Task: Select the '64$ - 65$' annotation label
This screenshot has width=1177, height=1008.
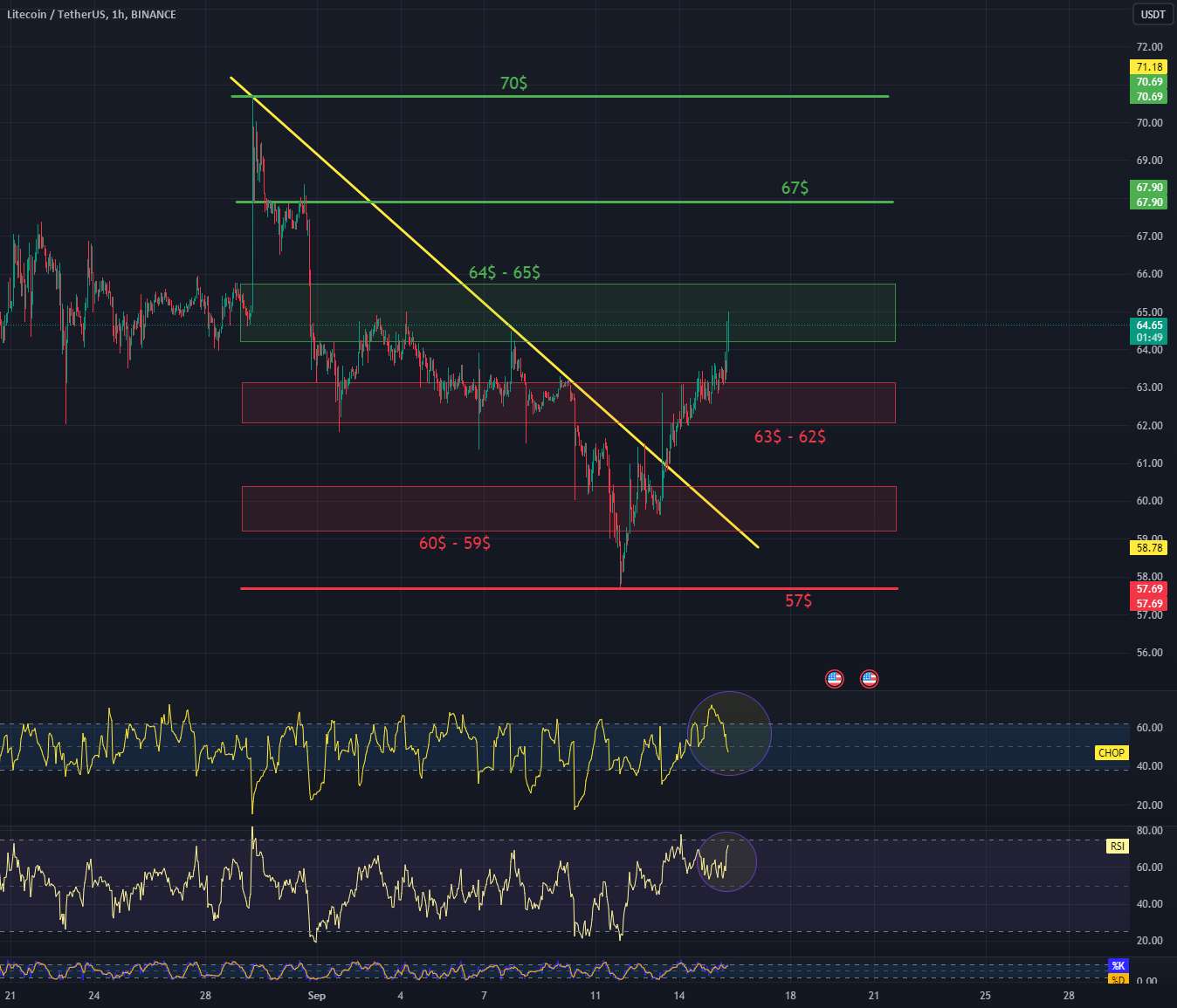Action: coord(505,272)
